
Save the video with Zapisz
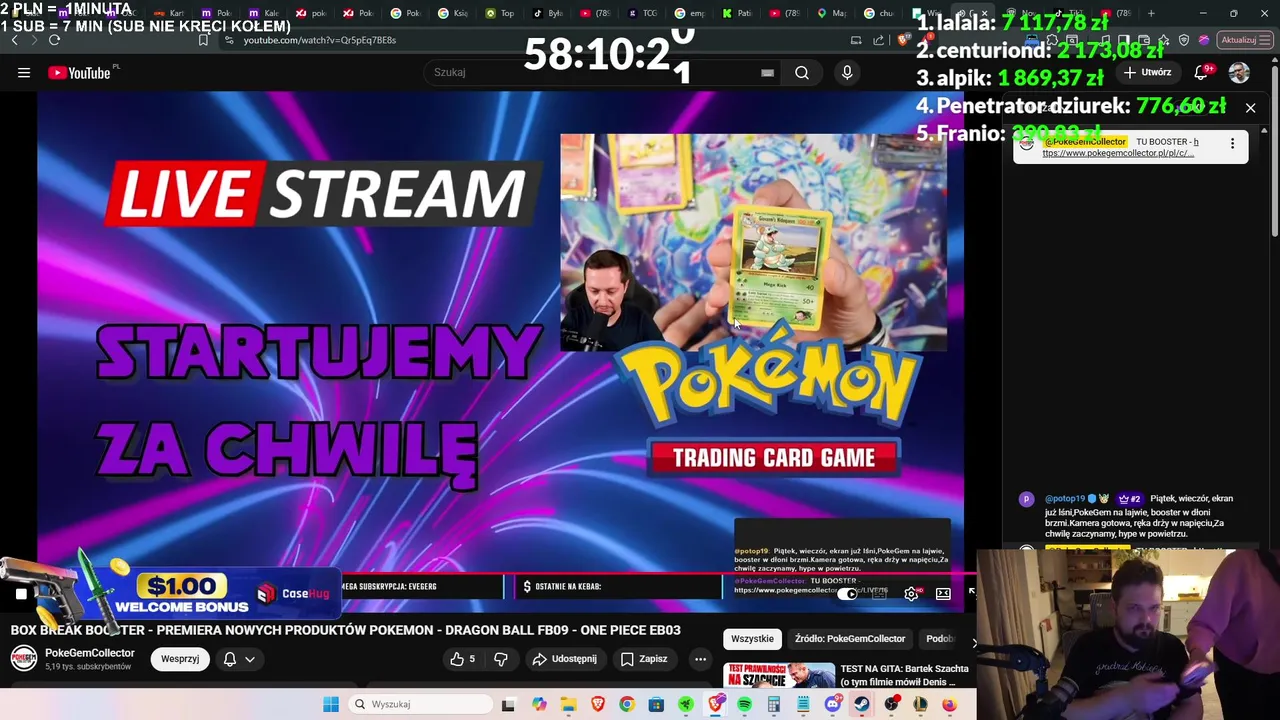tap(644, 659)
